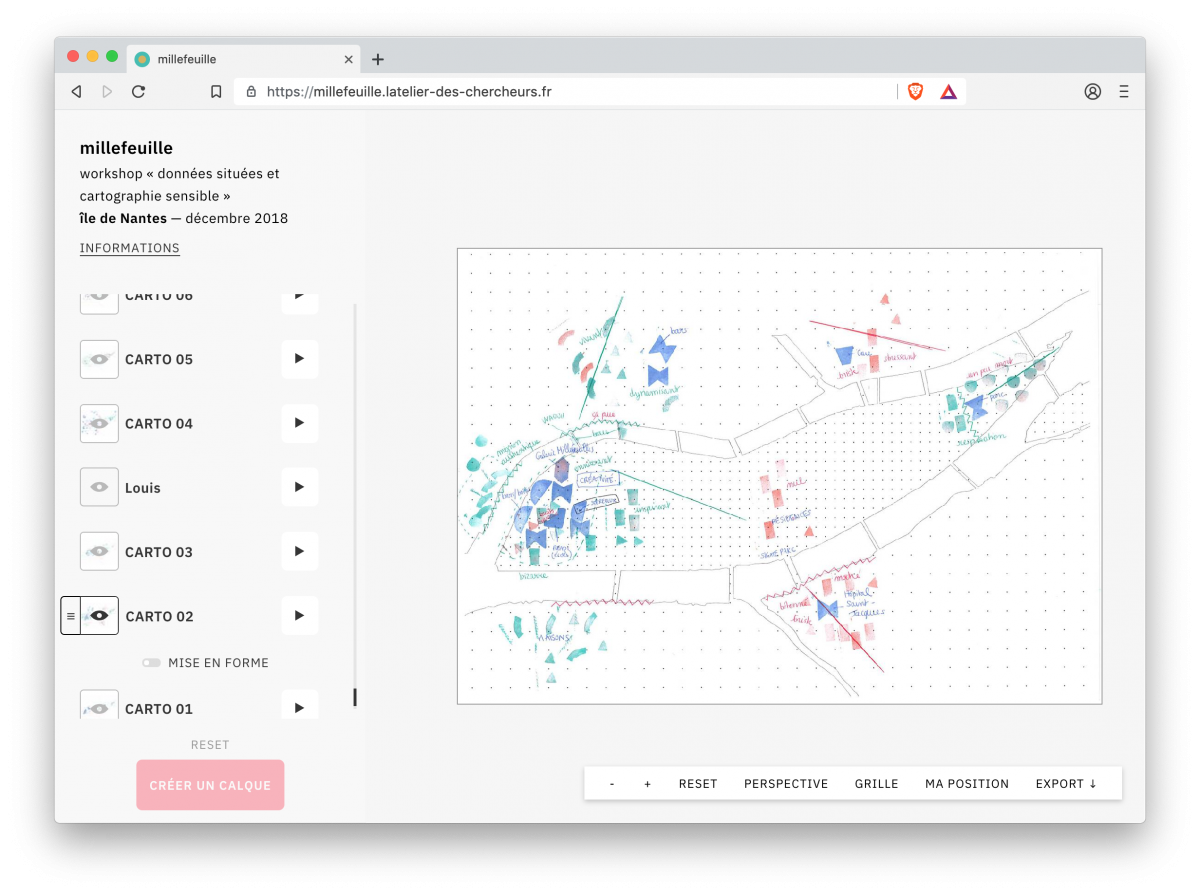The image size is (1200, 895).
Task: Zoom out with the minus button
Action: pos(612,784)
